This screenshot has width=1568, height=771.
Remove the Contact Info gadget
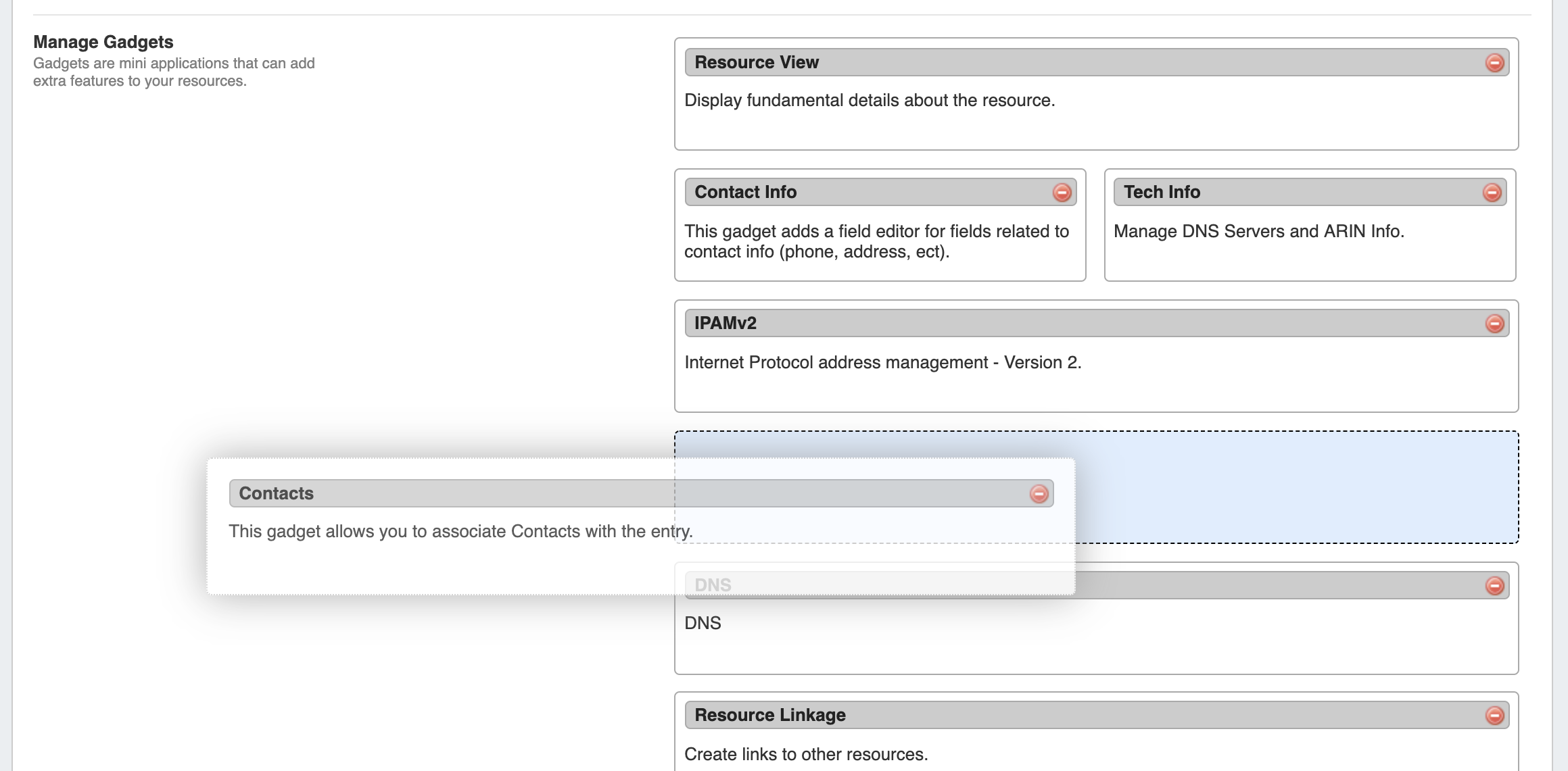1062,193
